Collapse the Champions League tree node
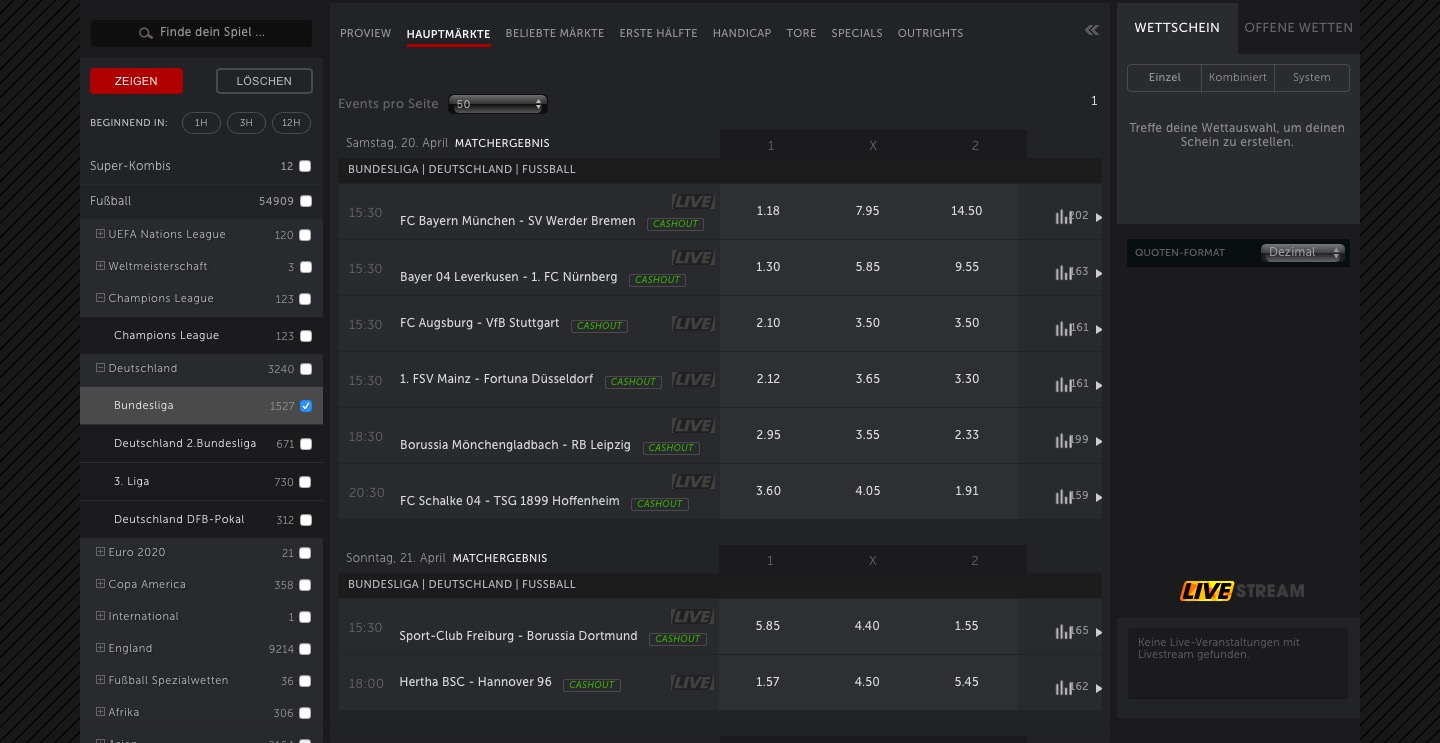This screenshot has width=1440, height=743. 100,298
